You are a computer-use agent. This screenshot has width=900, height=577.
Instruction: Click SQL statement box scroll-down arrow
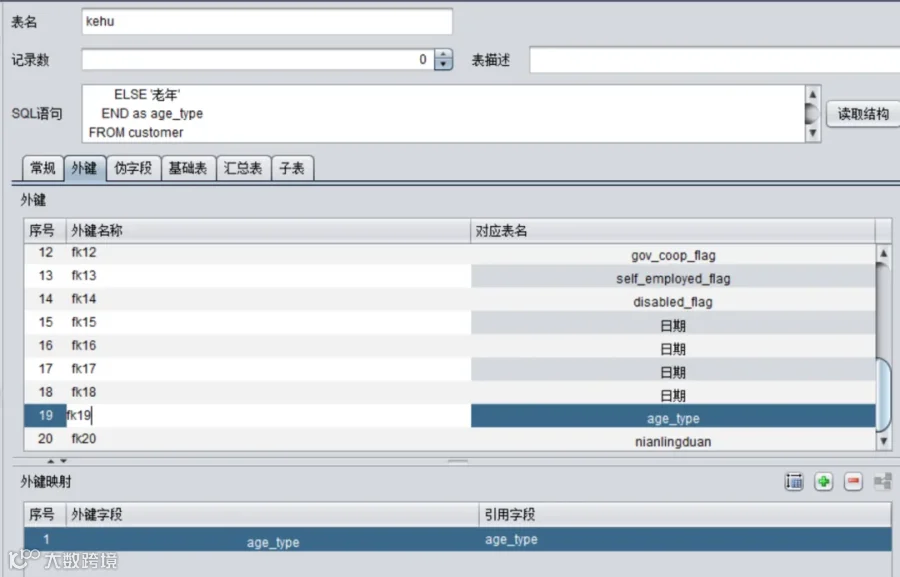812,133
